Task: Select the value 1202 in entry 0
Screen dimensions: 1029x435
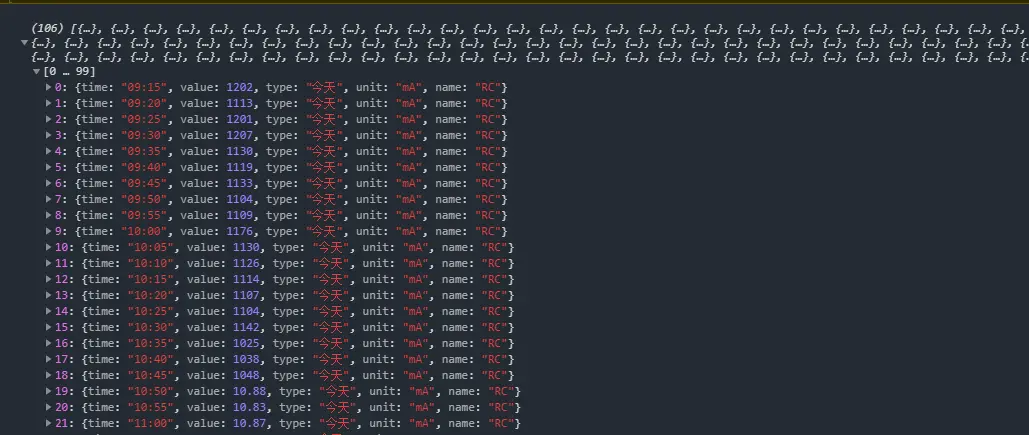Action: (x=239, y=87)
